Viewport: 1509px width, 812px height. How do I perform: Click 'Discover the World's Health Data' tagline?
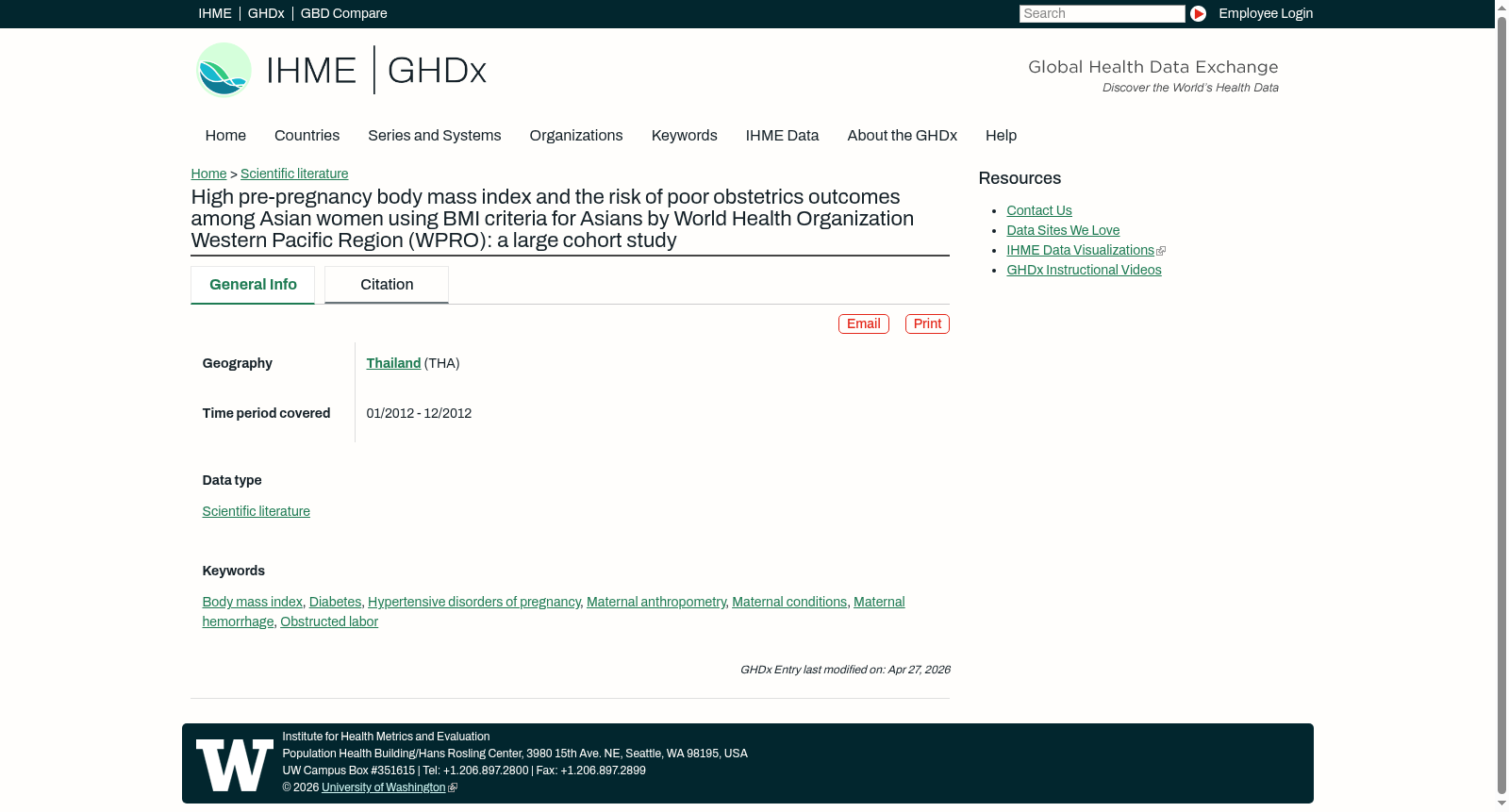pos(1190,88)
